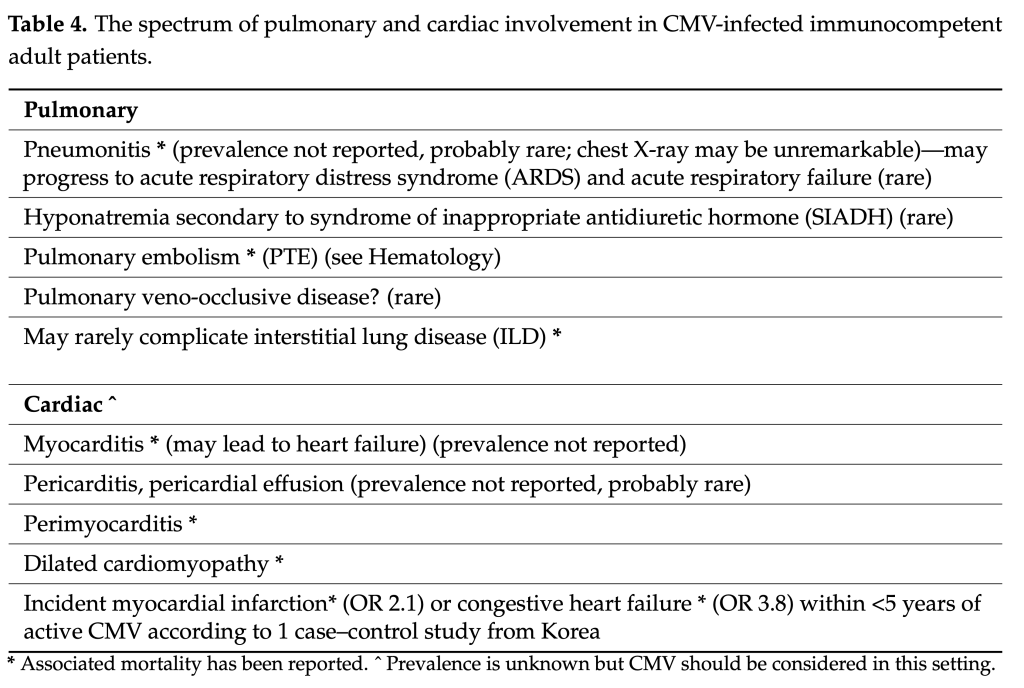Click the word "Korea" in last row
Screen dimensions: 1024x688
572,631
